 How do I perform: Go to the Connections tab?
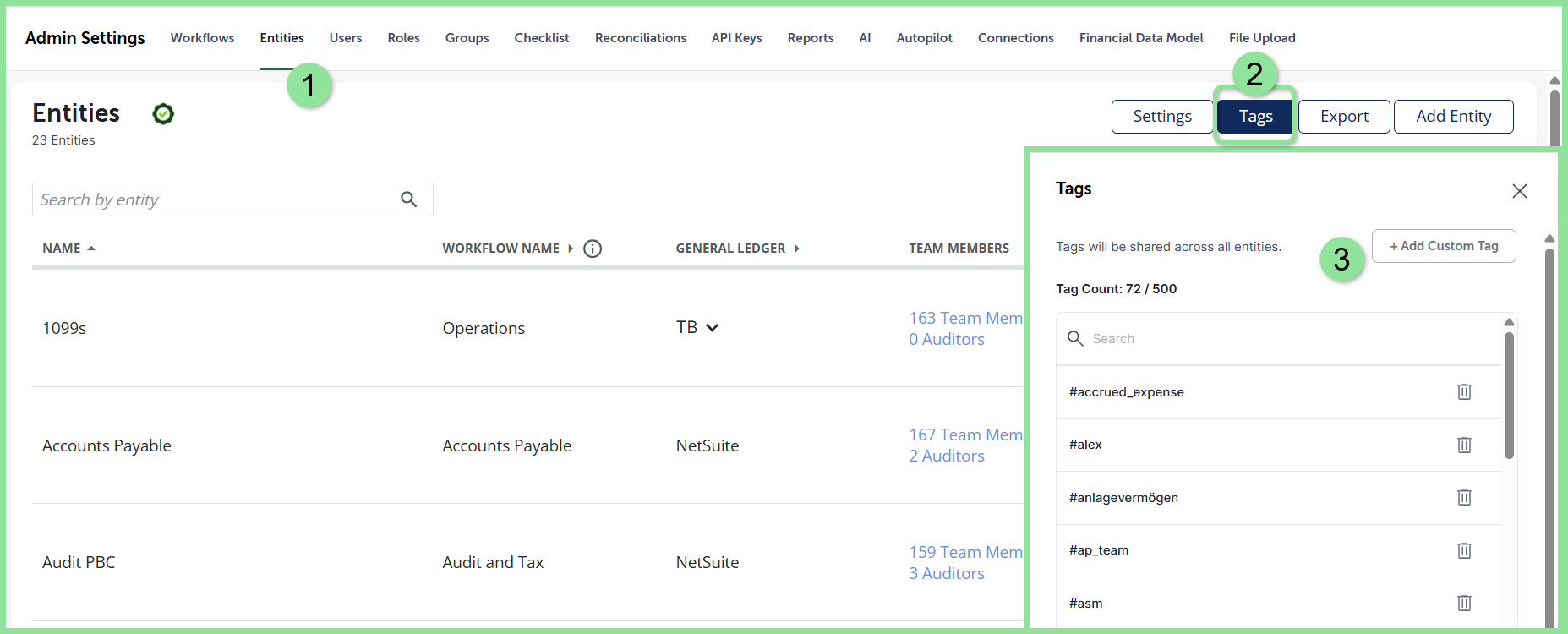[1015, 38]
